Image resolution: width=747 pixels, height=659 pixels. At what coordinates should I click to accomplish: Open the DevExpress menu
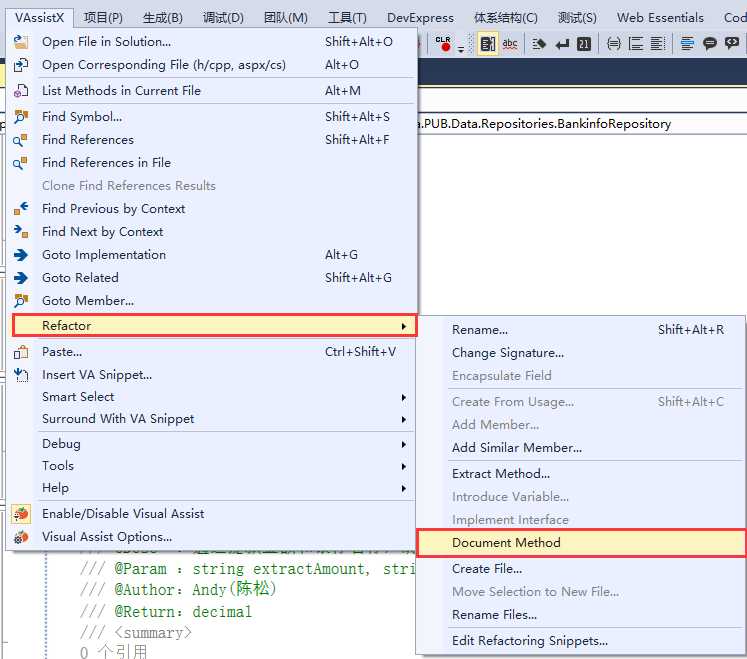420,18
